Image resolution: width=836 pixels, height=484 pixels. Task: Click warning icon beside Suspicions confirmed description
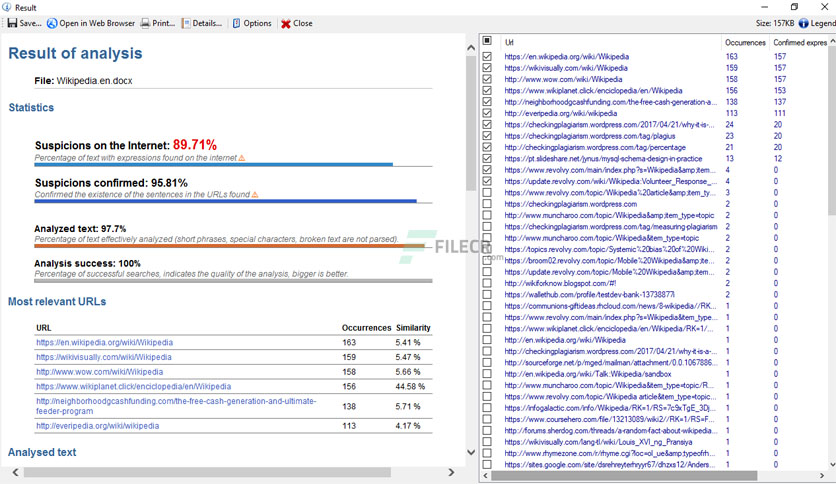(255, 195)
